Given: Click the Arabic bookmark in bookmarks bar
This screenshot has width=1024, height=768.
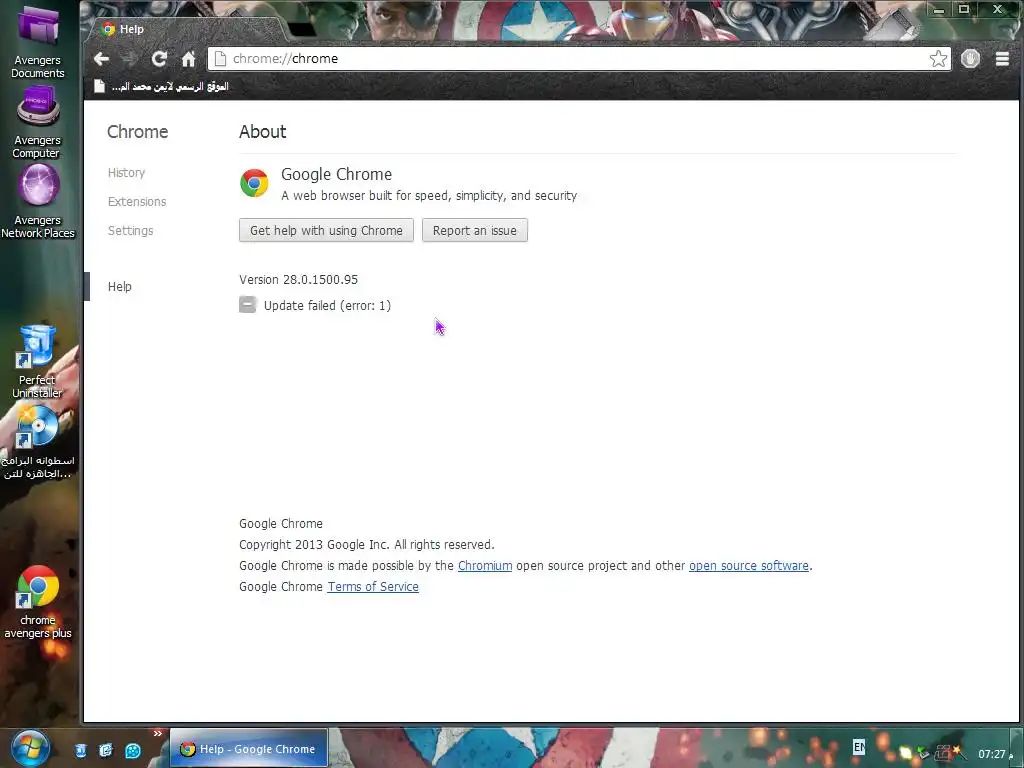Looking at the screenshot, I should coord(161,86).
